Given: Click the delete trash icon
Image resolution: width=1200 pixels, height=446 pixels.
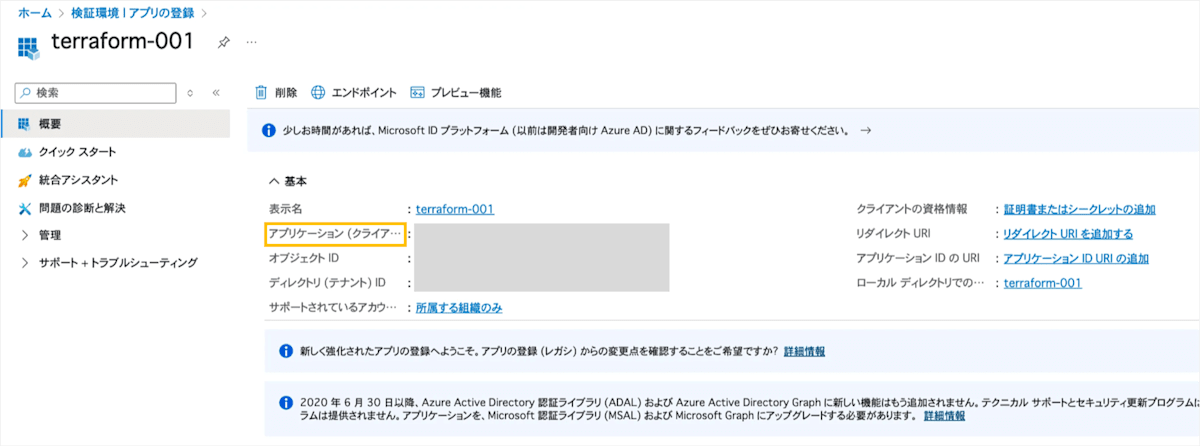Looking at the screenshot, I should 261,92.
